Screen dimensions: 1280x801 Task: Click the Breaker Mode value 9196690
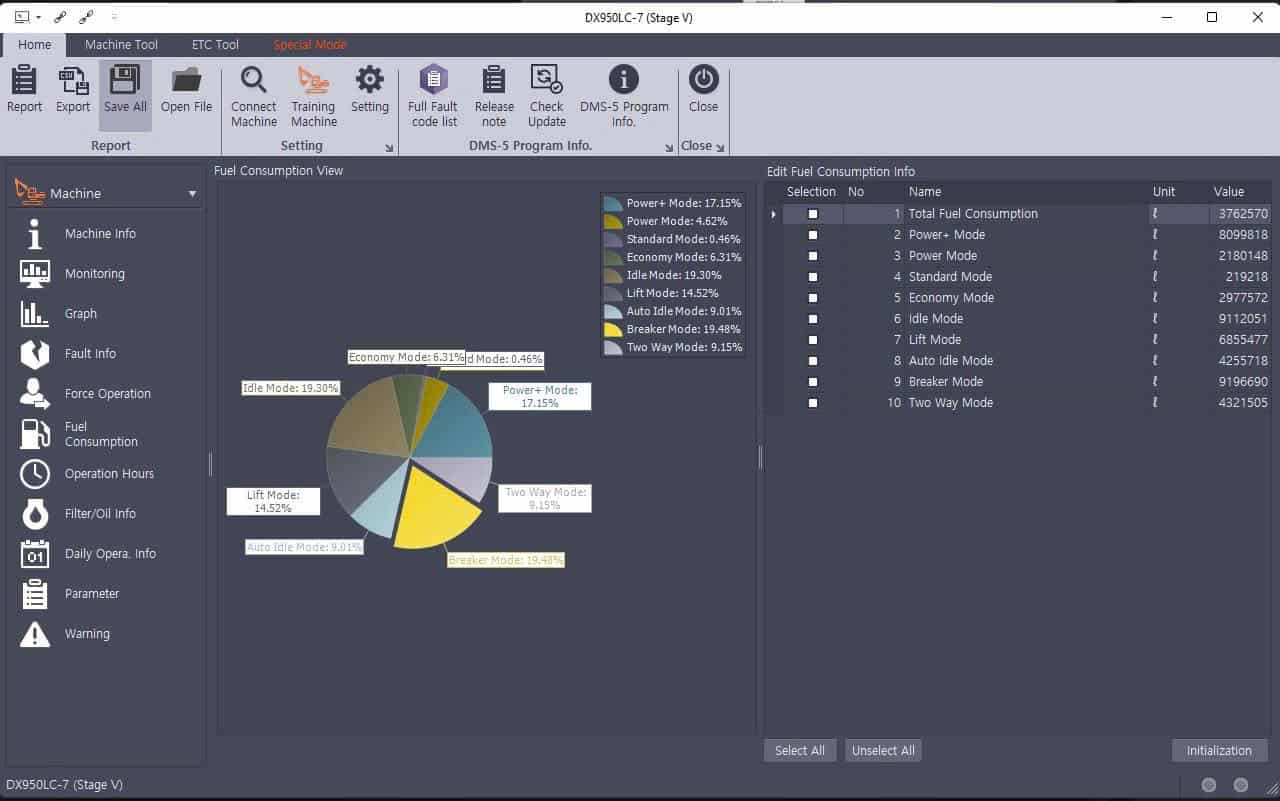point(1243,382)
